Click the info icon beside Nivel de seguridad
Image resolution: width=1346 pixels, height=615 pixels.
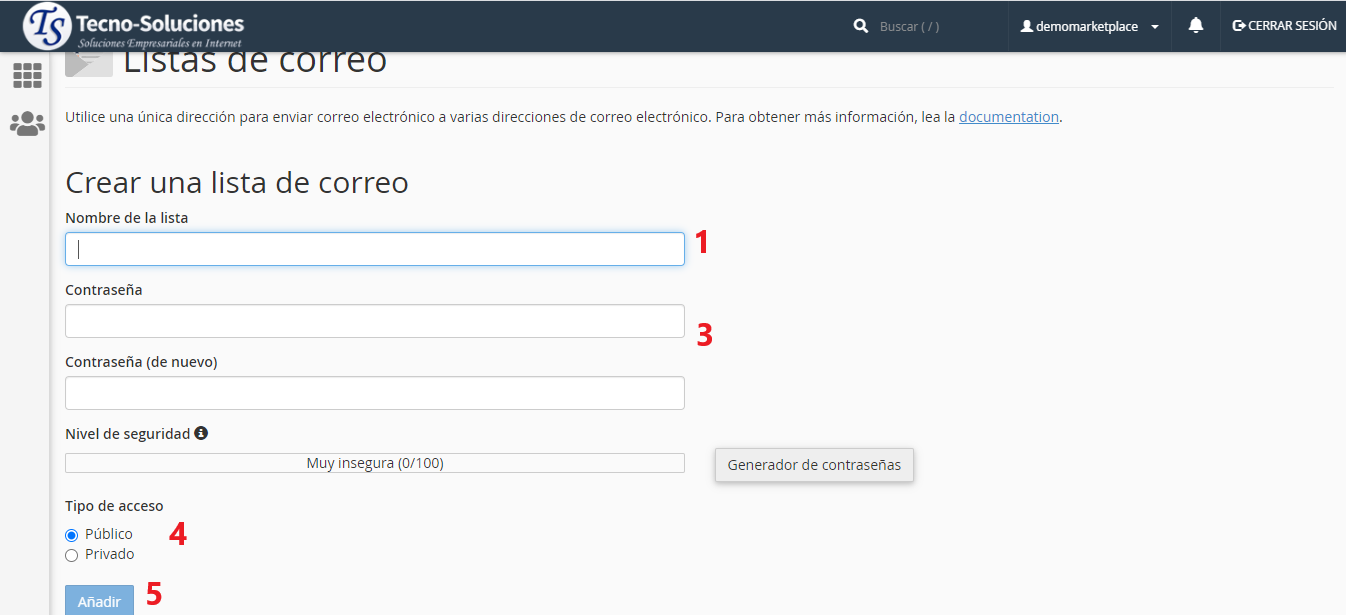click(201, 433)
